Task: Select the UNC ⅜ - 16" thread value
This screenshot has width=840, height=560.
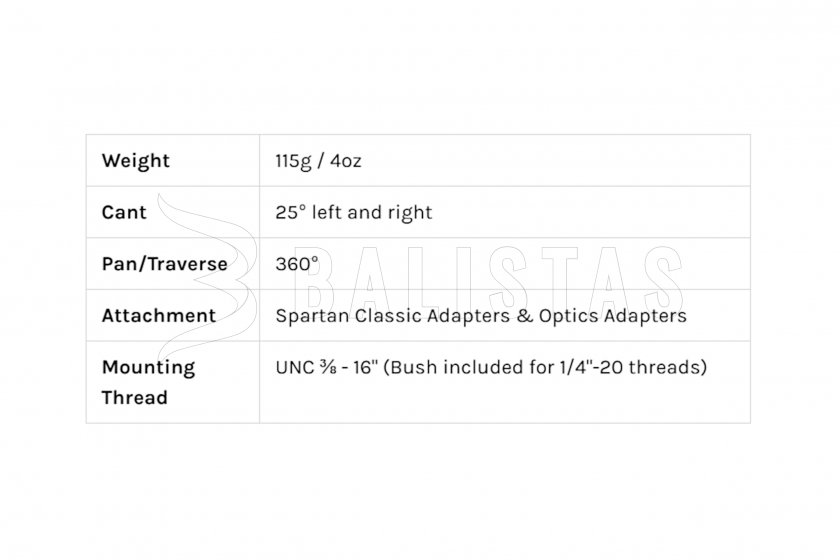Action: pyautogui.click(x=327, y=367)
